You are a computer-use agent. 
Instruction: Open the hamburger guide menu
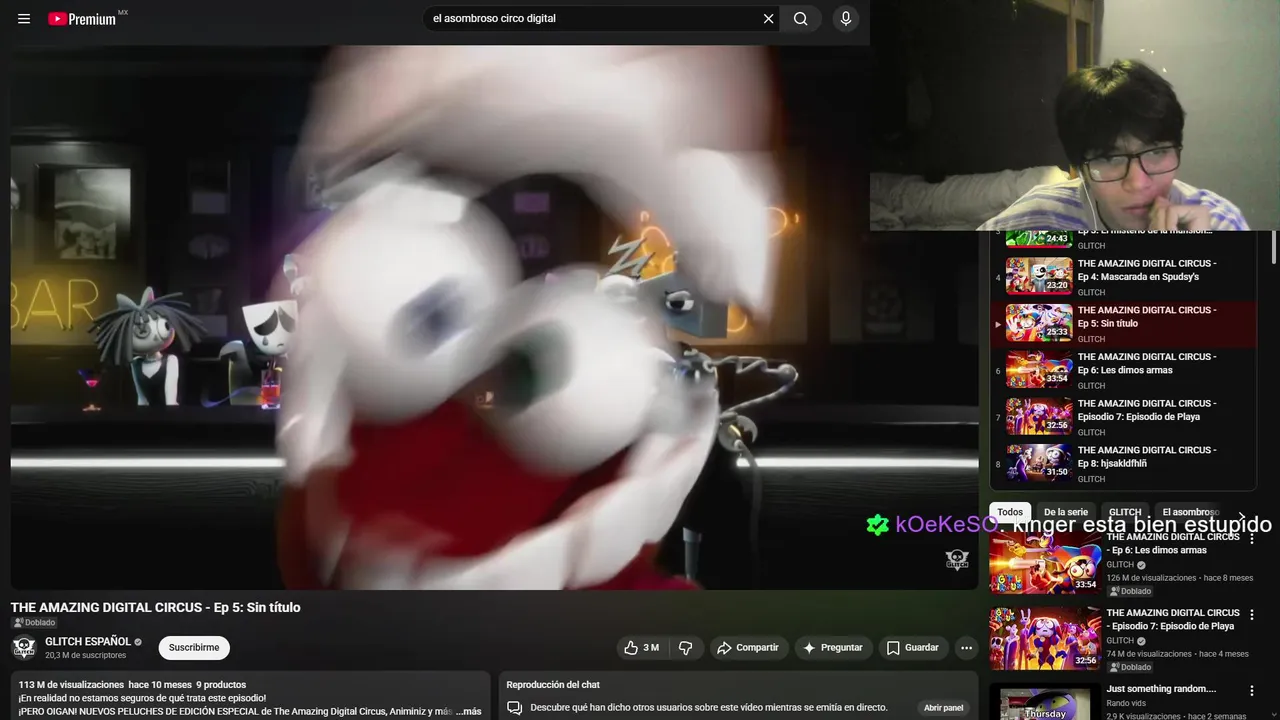coord(24,18)
